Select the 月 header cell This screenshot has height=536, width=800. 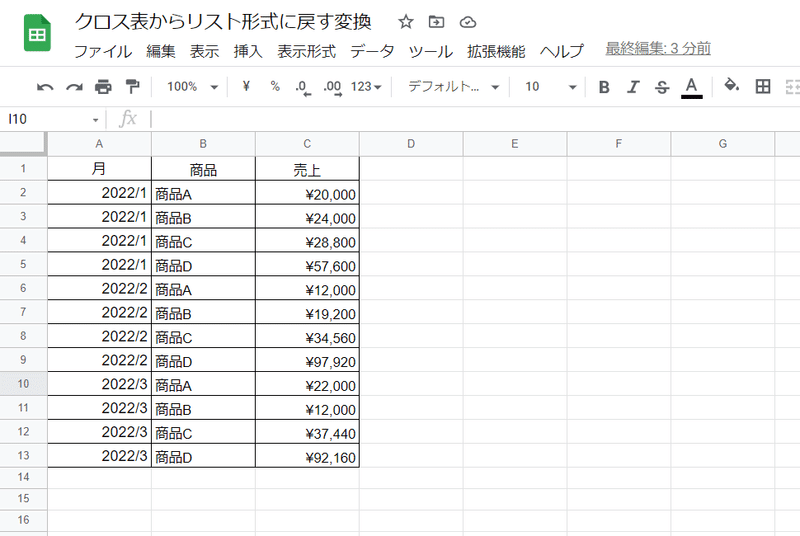(99, 168)
